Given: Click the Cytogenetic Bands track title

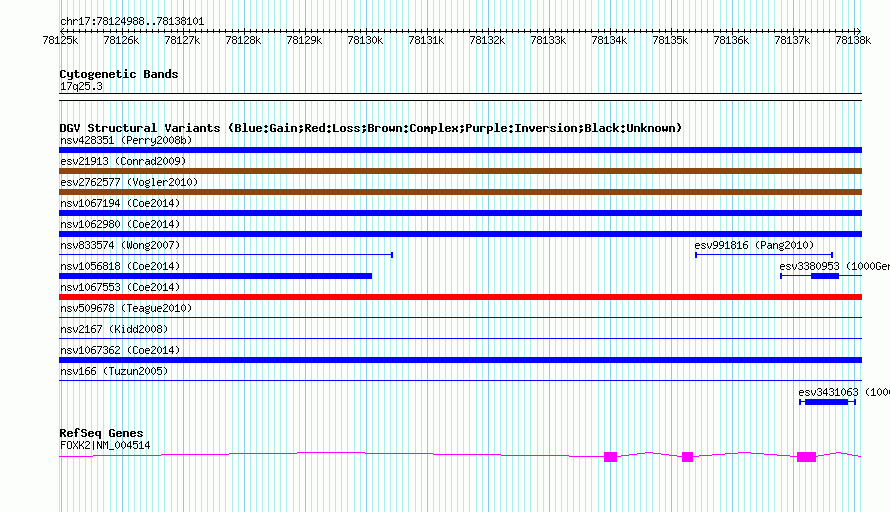Looking at the screenshot, I should (x=119, y=74).
